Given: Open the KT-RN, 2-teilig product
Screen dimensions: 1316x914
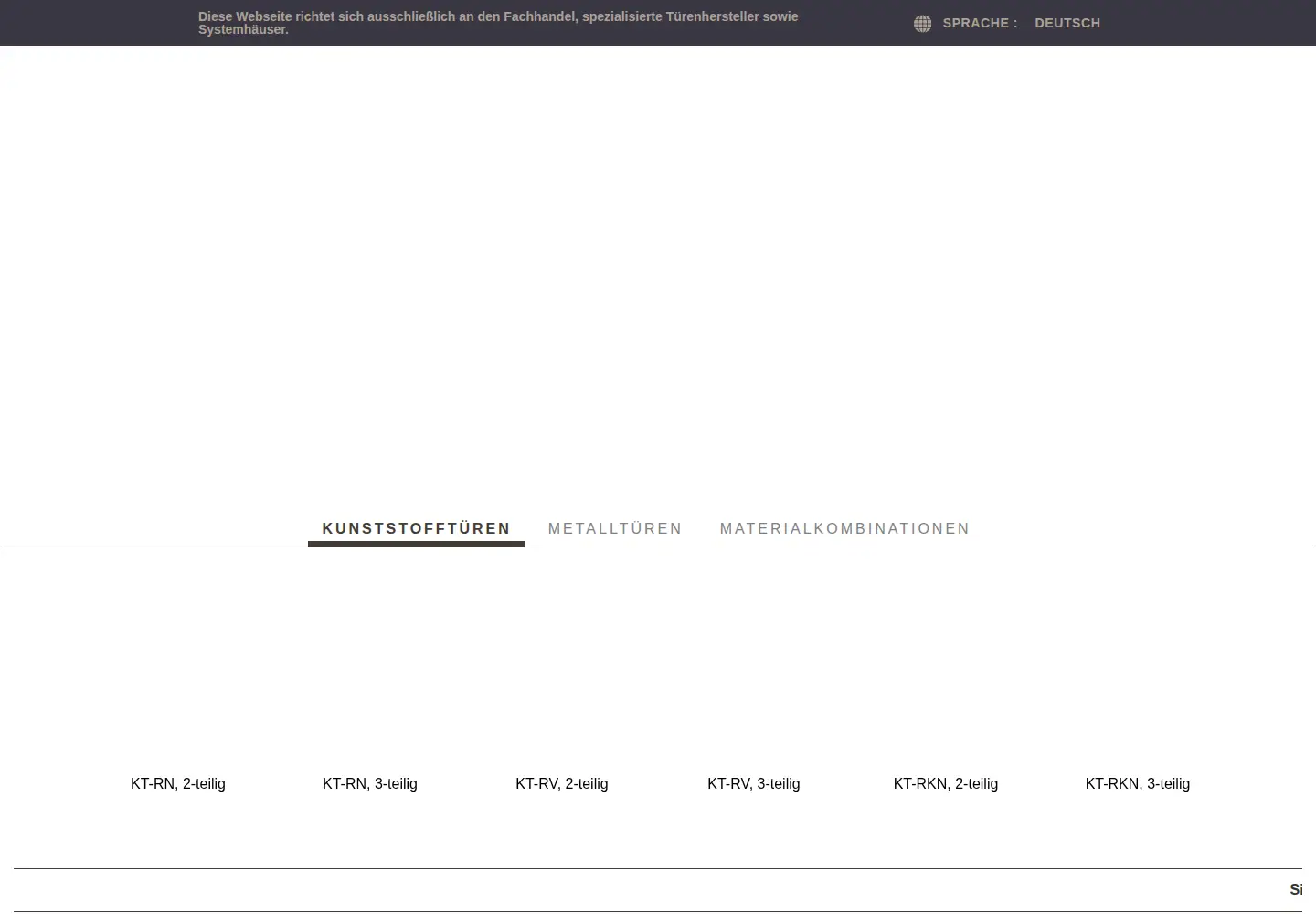Looking at the screenshot, I should point(178,783).
